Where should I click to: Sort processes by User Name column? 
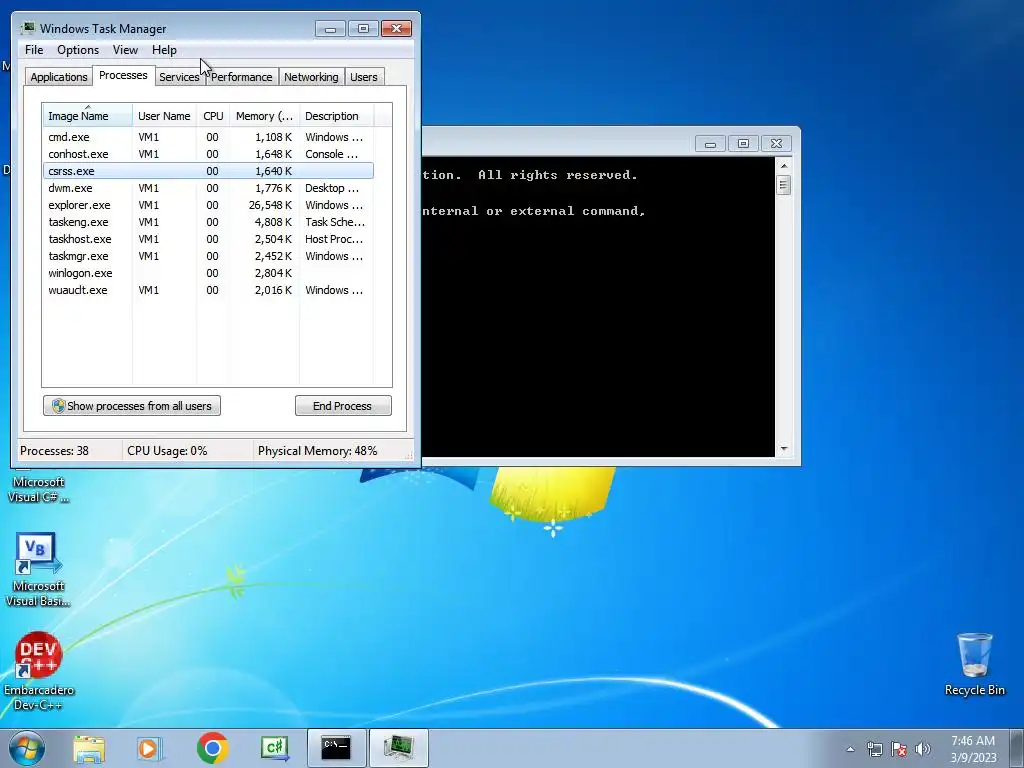tap(164, 116)
